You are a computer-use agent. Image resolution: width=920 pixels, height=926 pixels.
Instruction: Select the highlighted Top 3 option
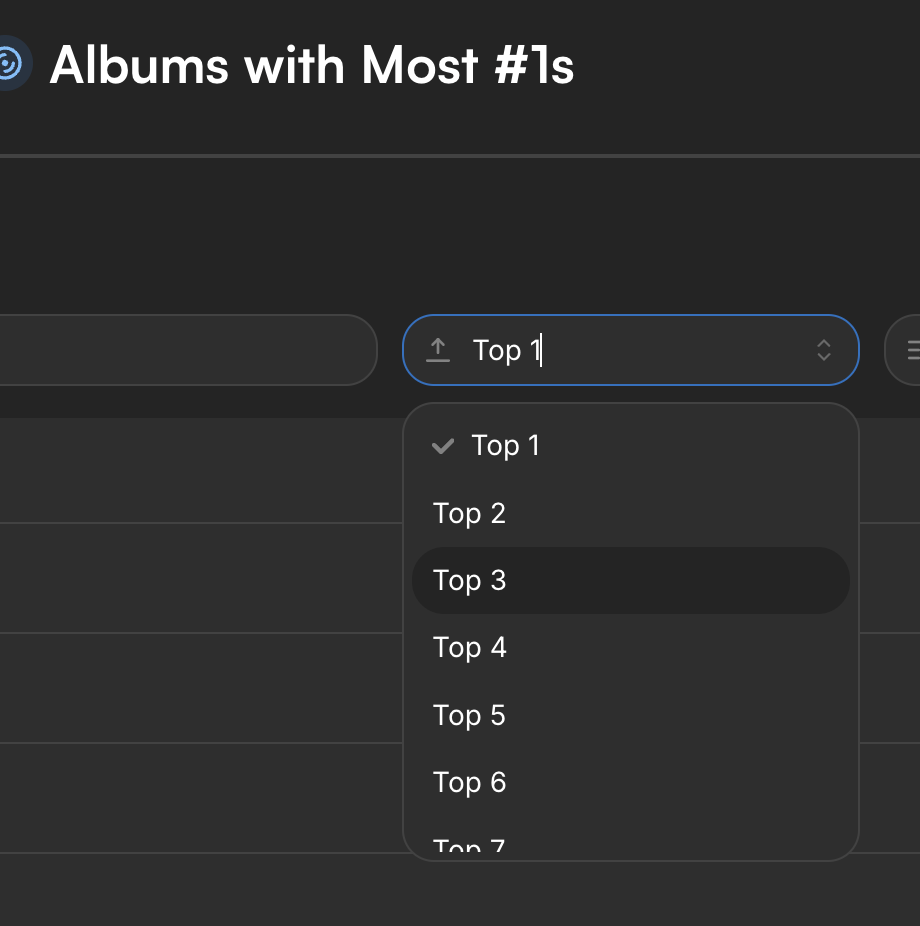click(x=631, y=581)
